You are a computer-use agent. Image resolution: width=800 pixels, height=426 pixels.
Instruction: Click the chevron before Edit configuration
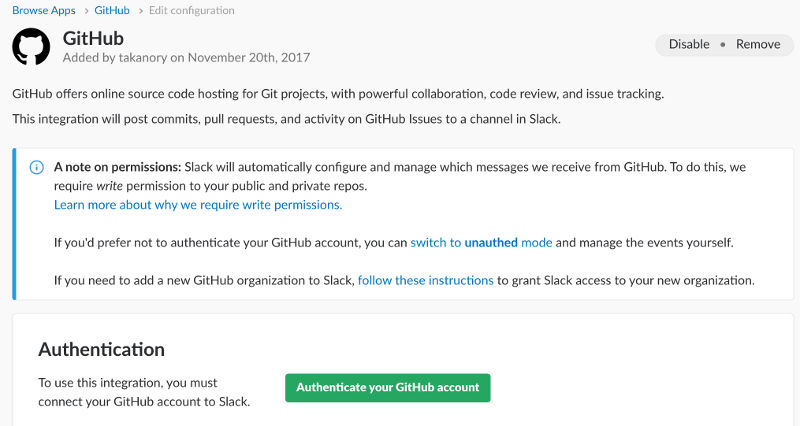point(140,11)
